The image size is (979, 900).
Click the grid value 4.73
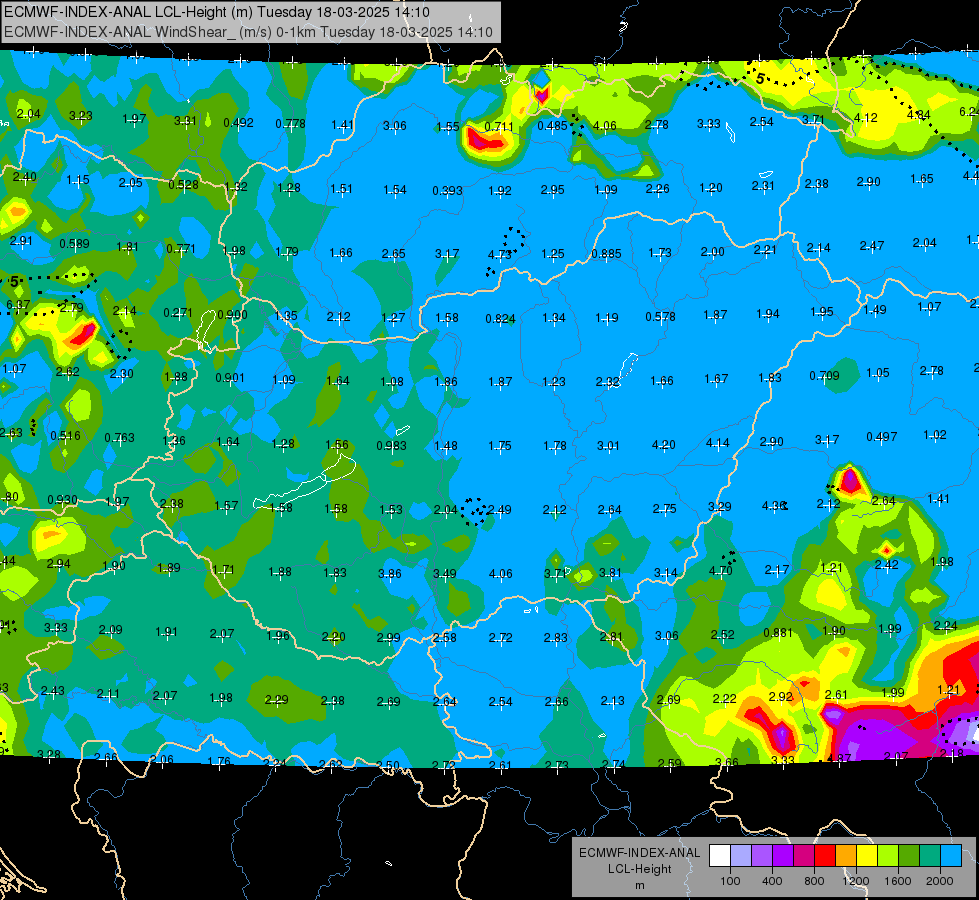[x=499, y=254]
